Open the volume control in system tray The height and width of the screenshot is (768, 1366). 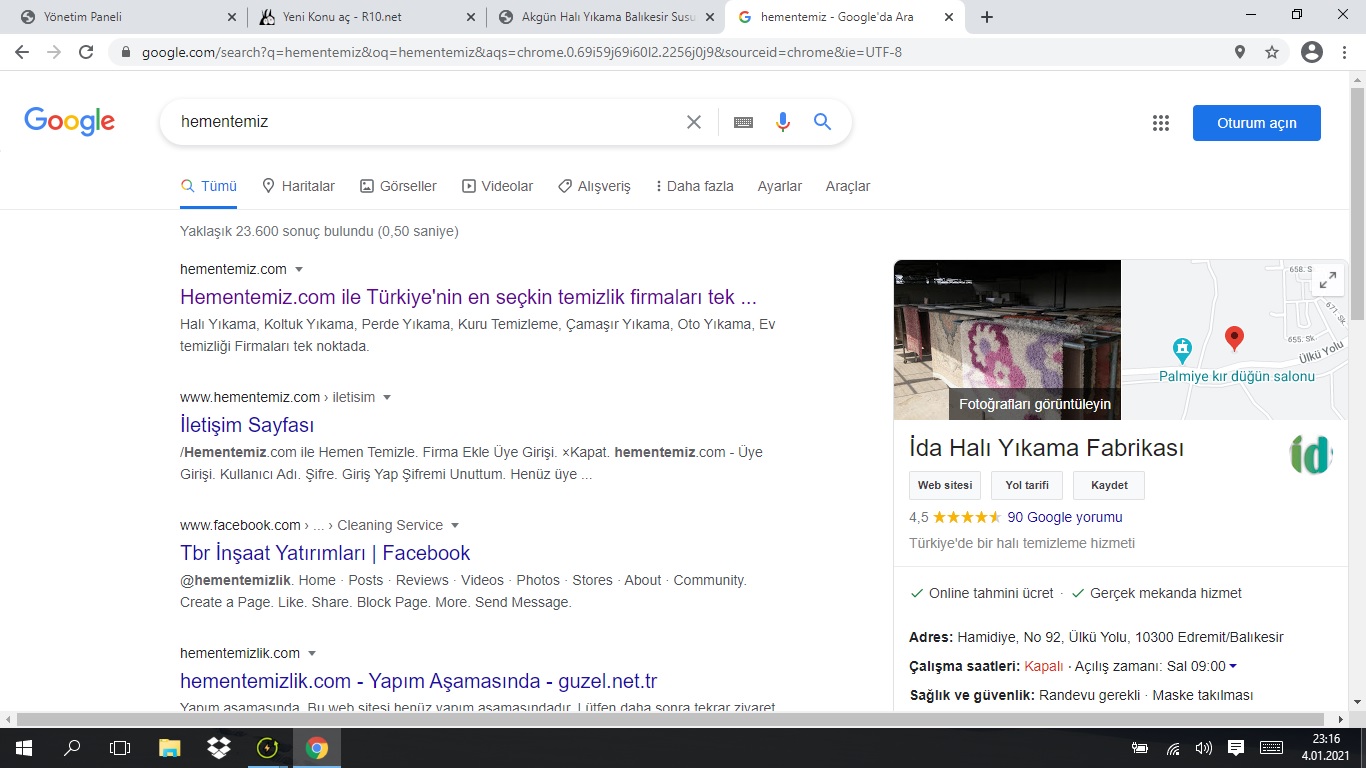(x=1204, y=748)
